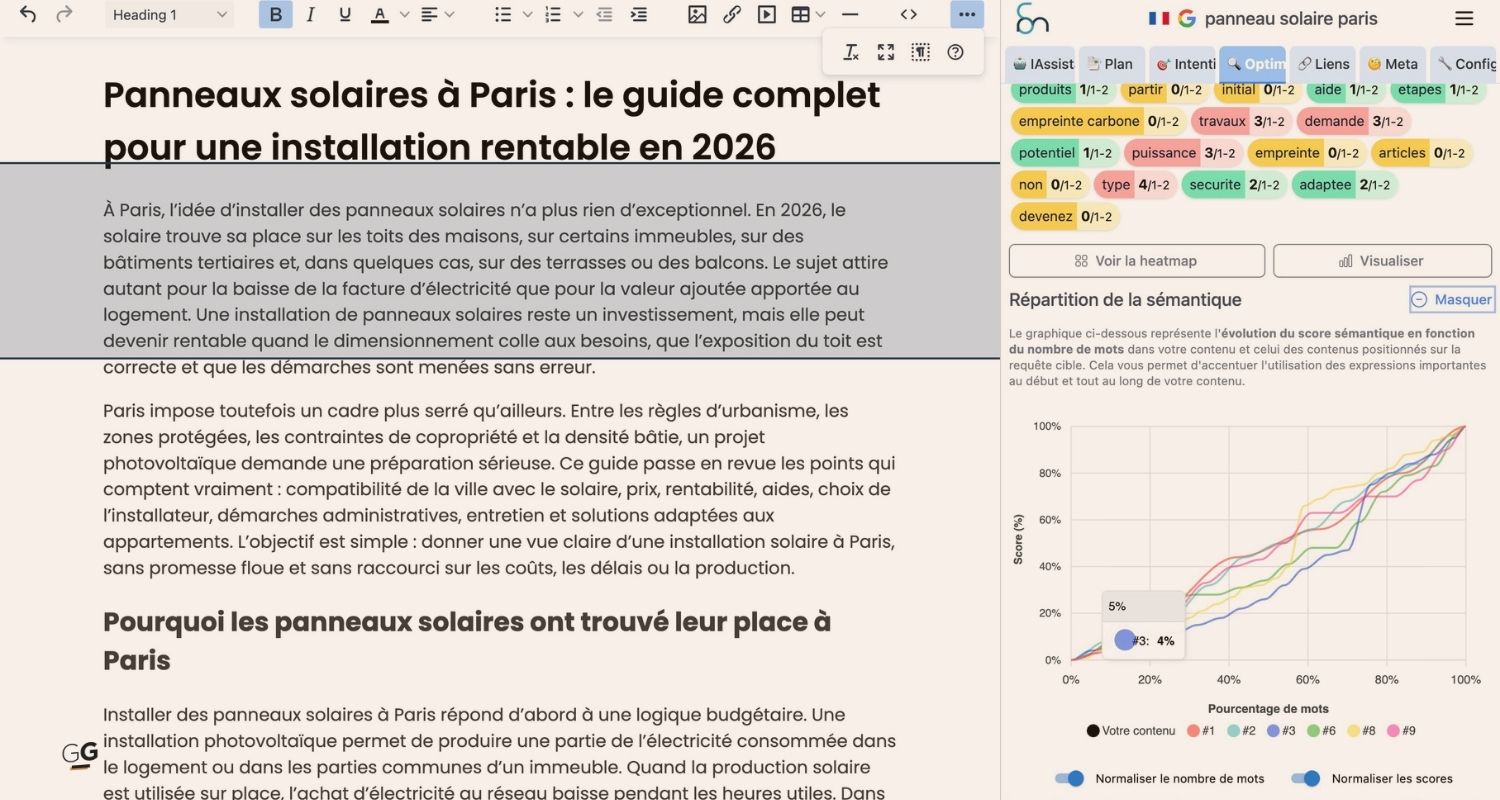Open the help icon in the floating toolbar

point(955,52)
